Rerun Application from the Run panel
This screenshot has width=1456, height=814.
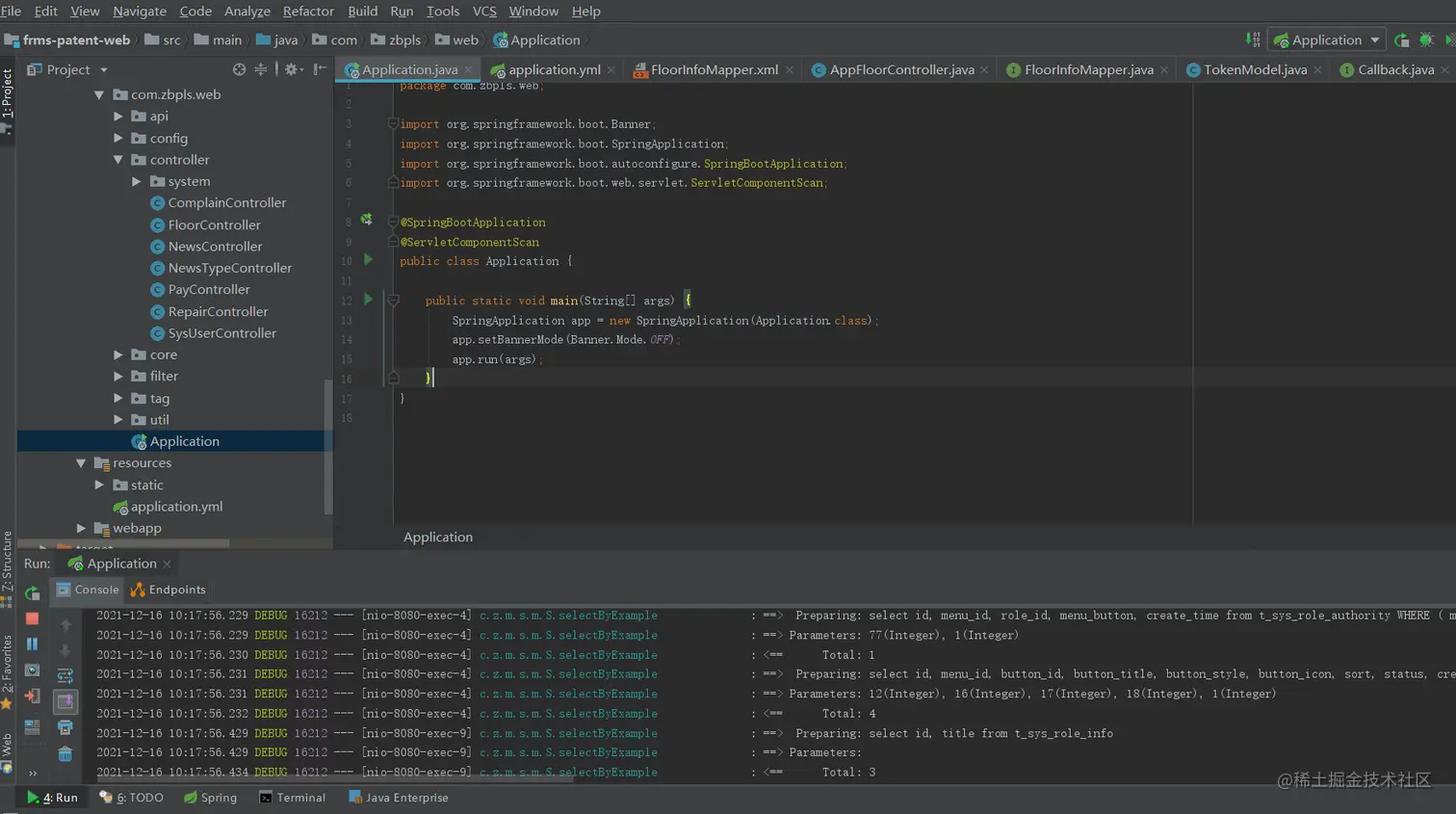coord(32,593)
